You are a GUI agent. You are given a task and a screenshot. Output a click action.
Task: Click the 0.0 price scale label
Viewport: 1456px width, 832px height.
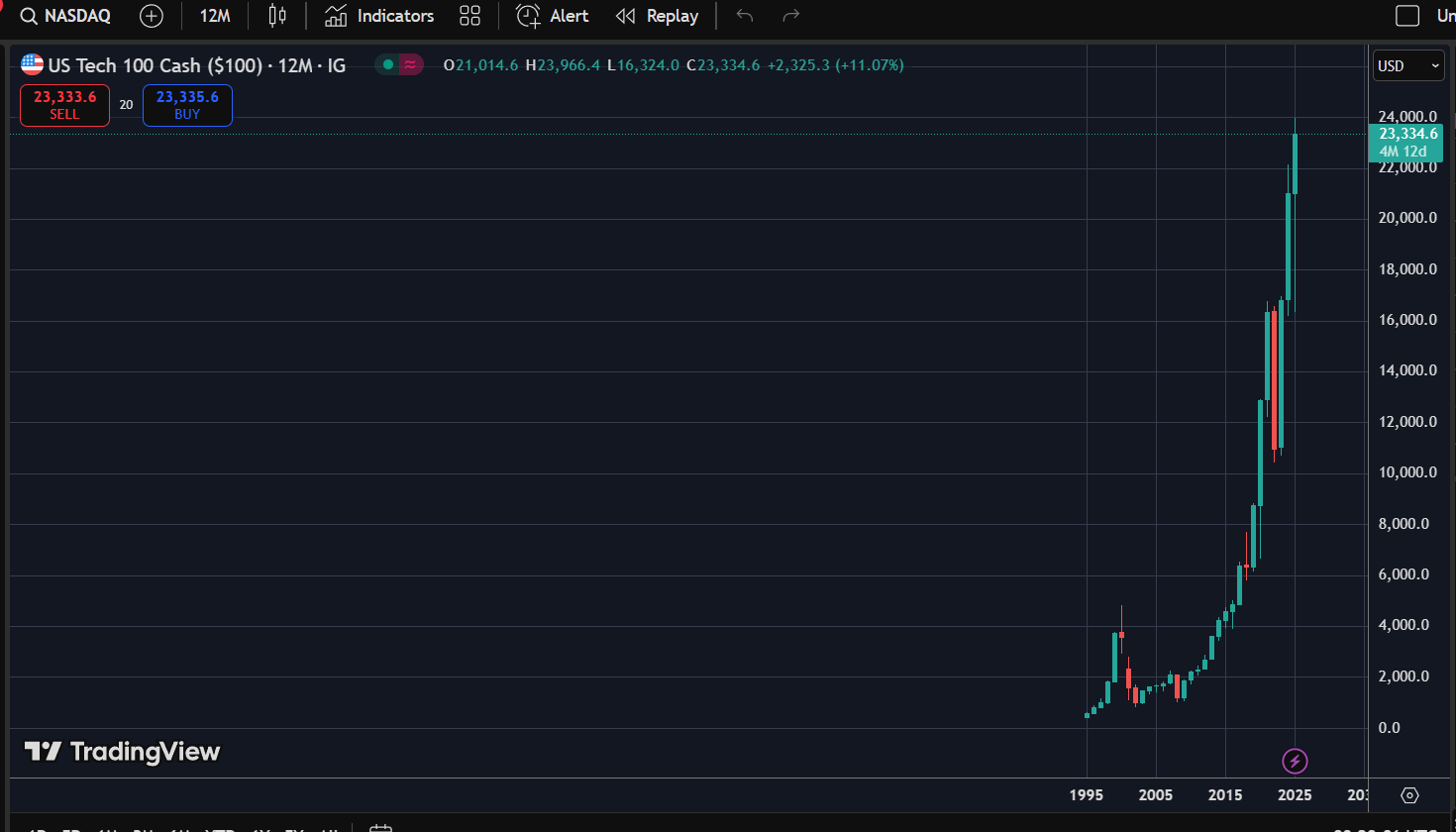(1390, 728)
